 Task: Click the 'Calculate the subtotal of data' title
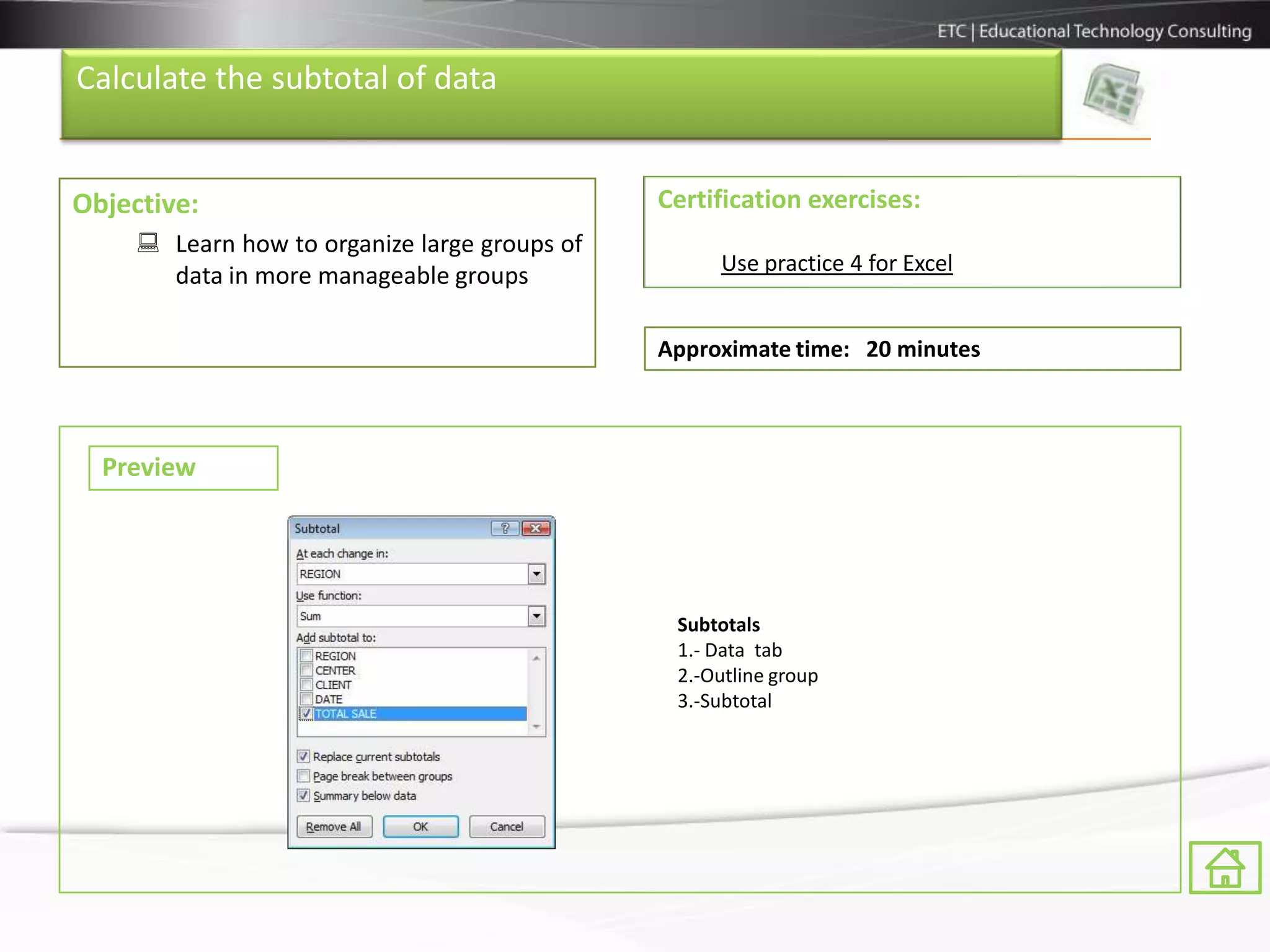286,79
